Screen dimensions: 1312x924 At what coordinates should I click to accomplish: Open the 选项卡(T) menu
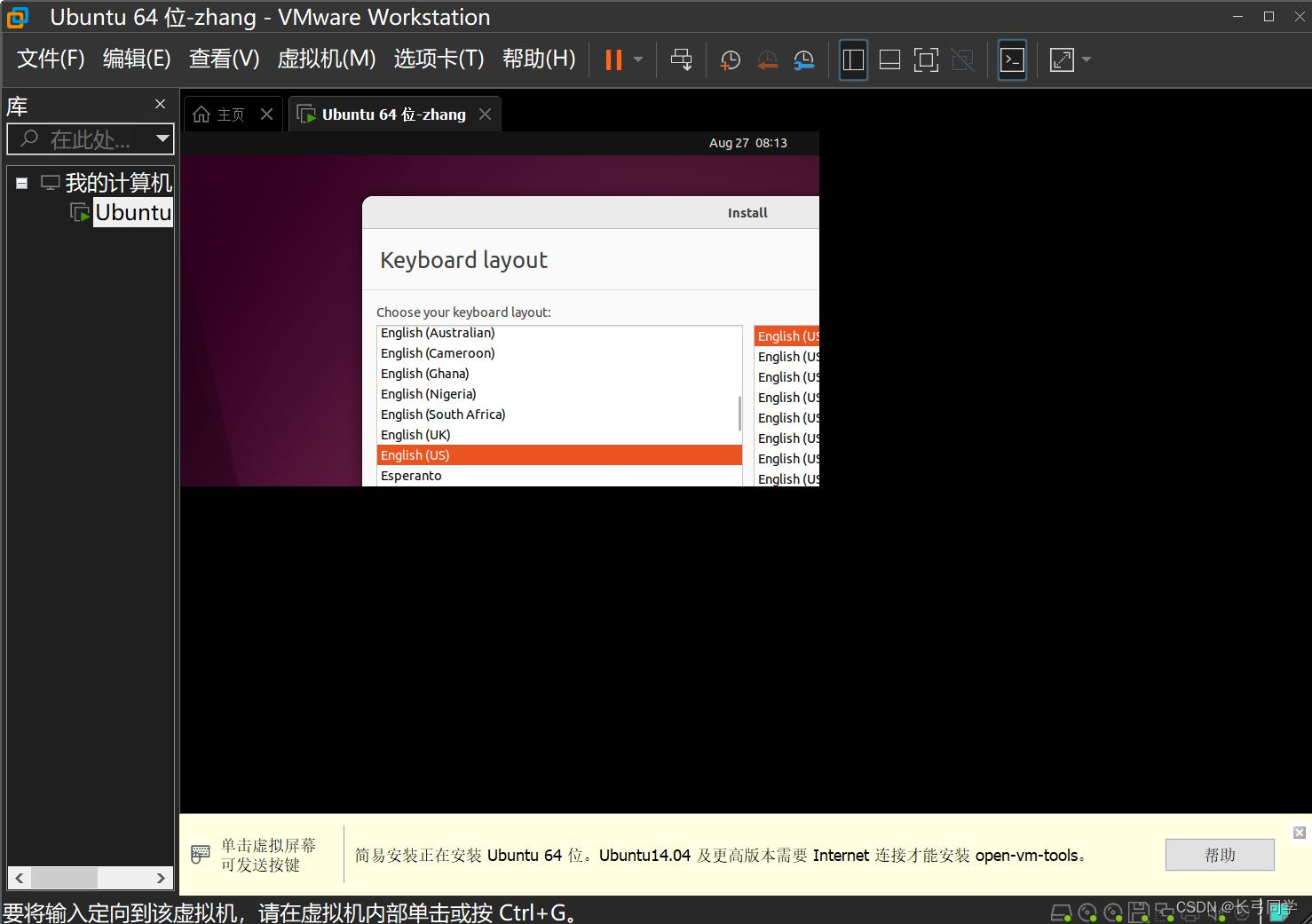pos(439,59)
